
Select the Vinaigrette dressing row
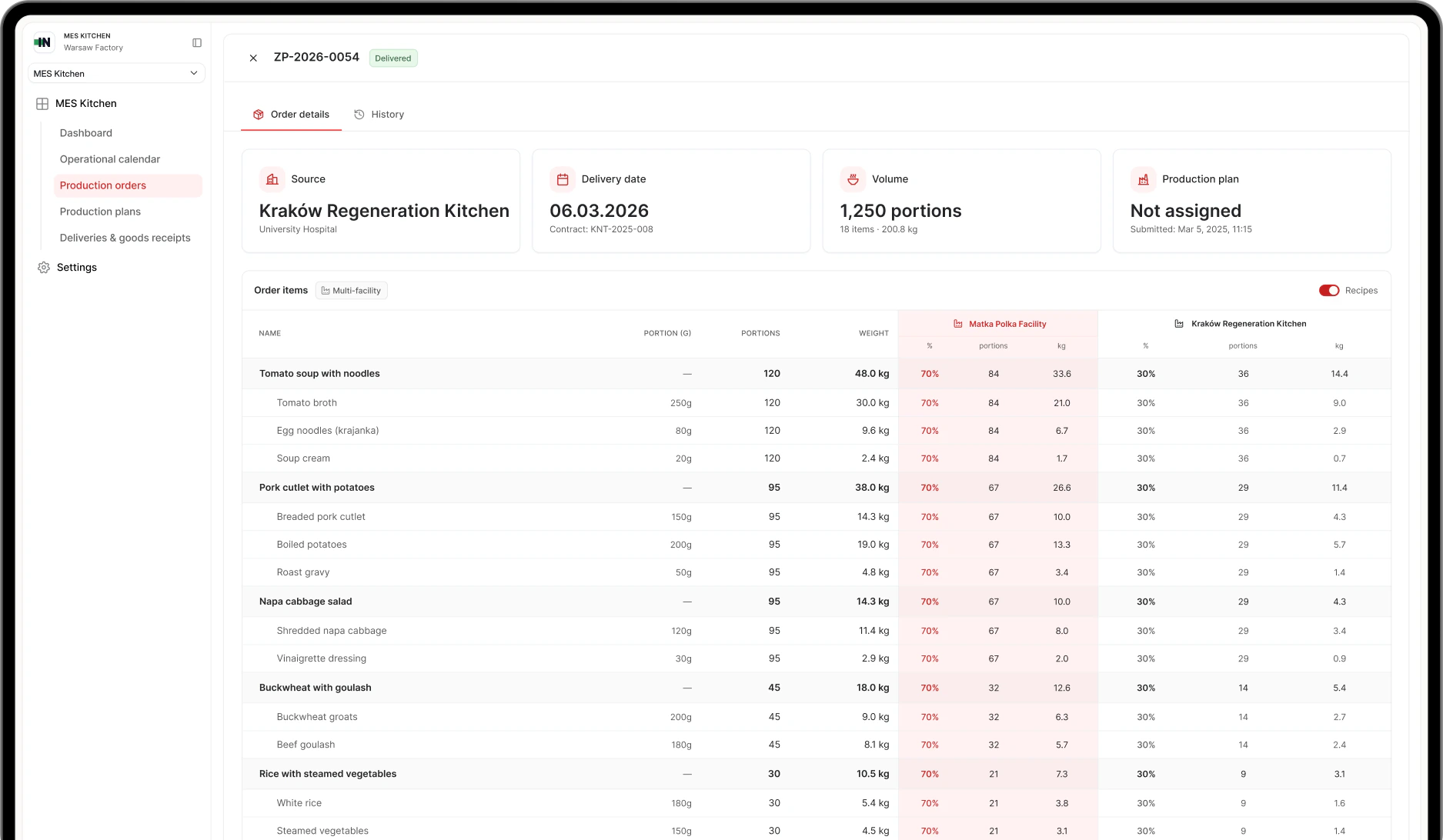(x=816, y=658)
